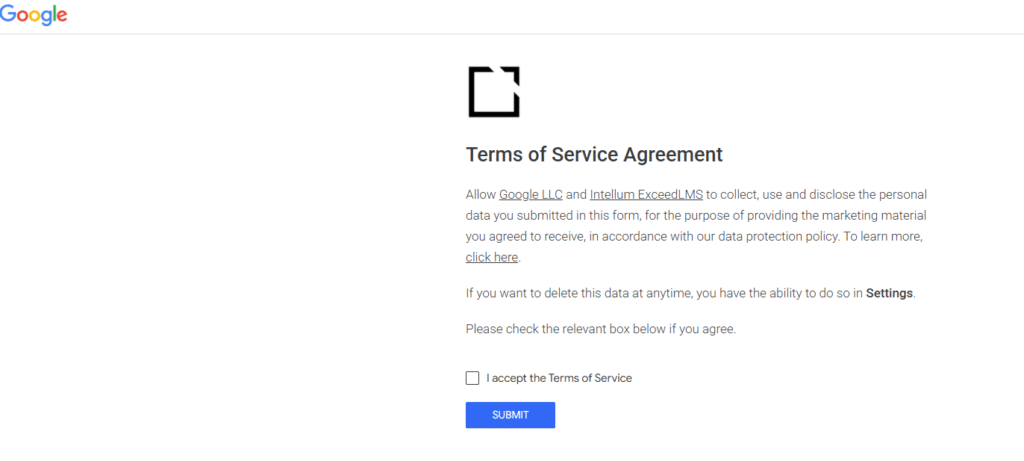Viewport: 1024px width, 461px height.
Task: Click the black square bracket logo
Action: pos(494,92)
